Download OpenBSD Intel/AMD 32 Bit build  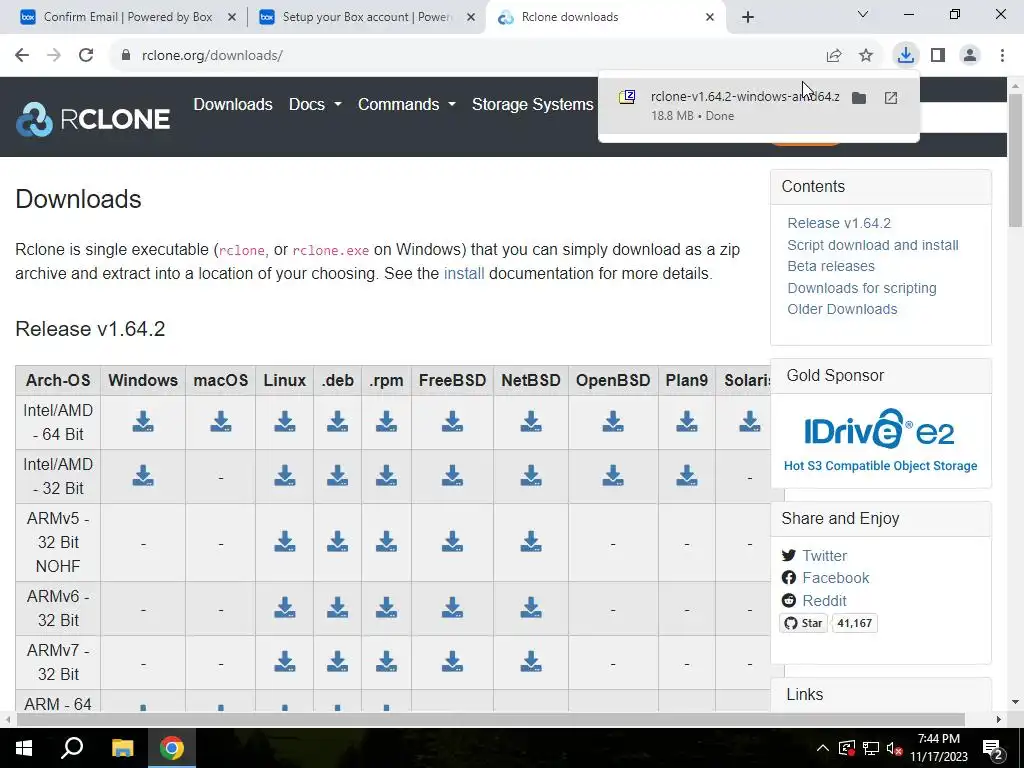(x=613, y=476)
